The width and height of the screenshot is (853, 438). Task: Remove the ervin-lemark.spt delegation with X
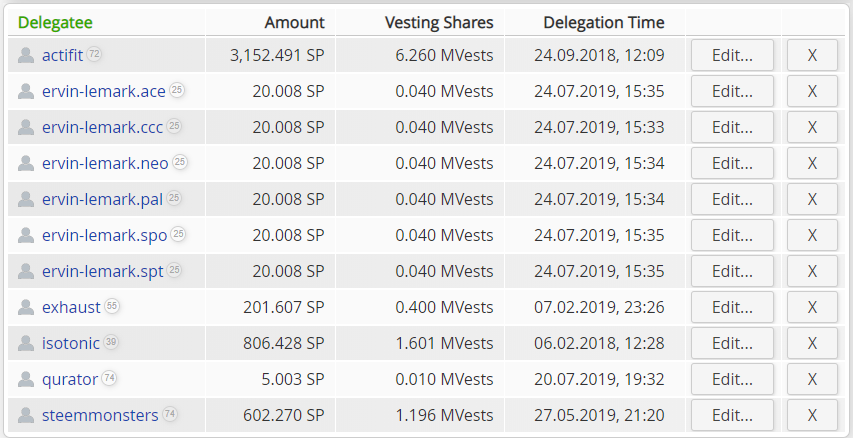[812, 271]
